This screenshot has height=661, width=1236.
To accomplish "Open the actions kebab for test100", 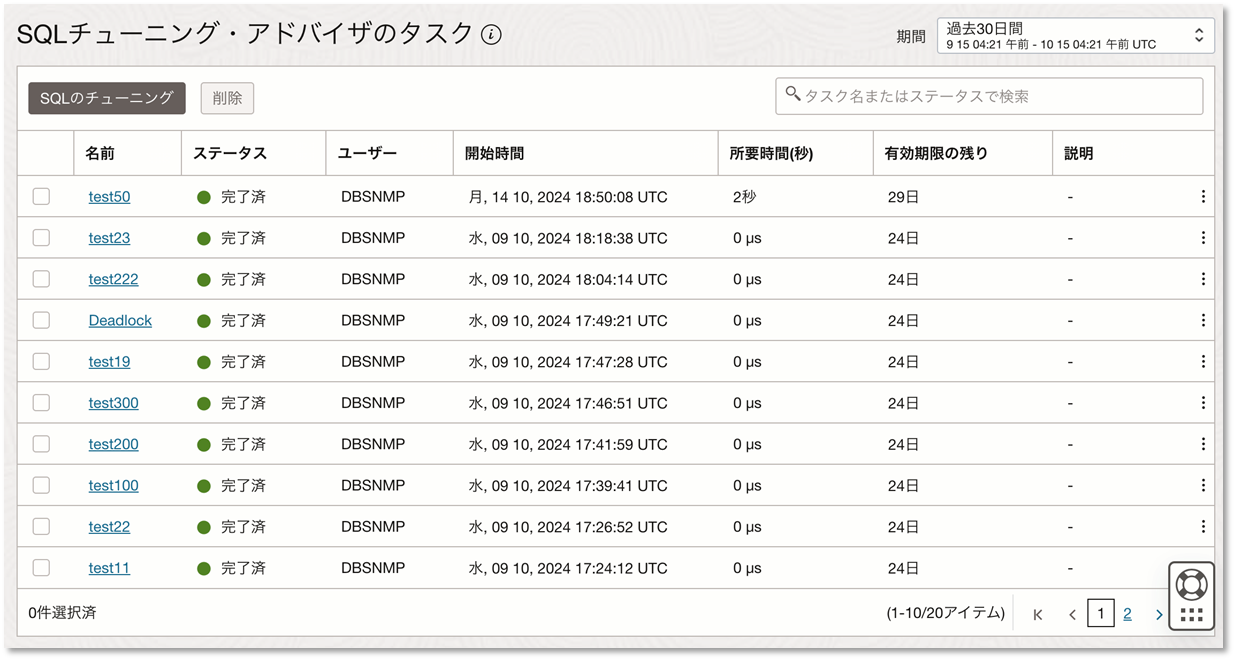I will (x=1203, y=485).
